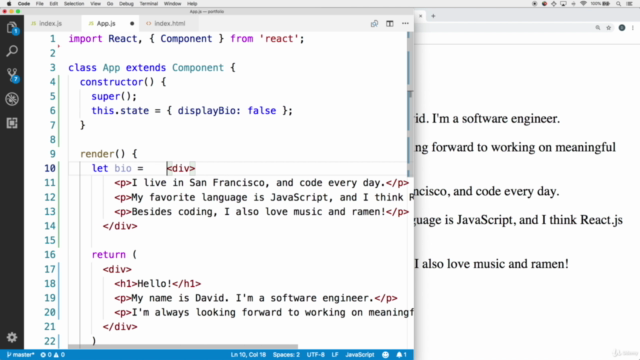The width and height of the screenshot is (640, 360).
Task: Click Ln 10, Col 18 in the status bar
Action: [248, 355]
